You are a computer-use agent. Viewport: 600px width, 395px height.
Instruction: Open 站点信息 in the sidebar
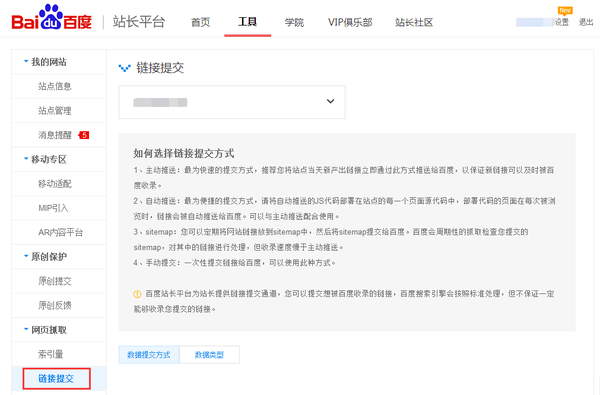(55, 86)
